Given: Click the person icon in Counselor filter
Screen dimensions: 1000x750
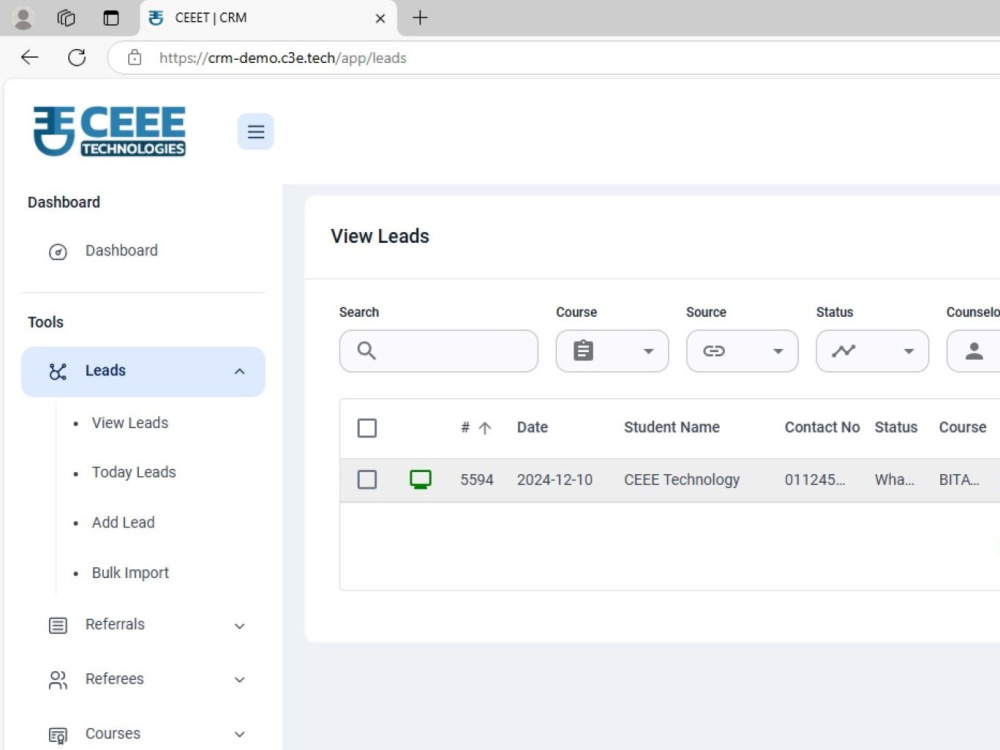Looking at the screenshot, I should [974, 351].
